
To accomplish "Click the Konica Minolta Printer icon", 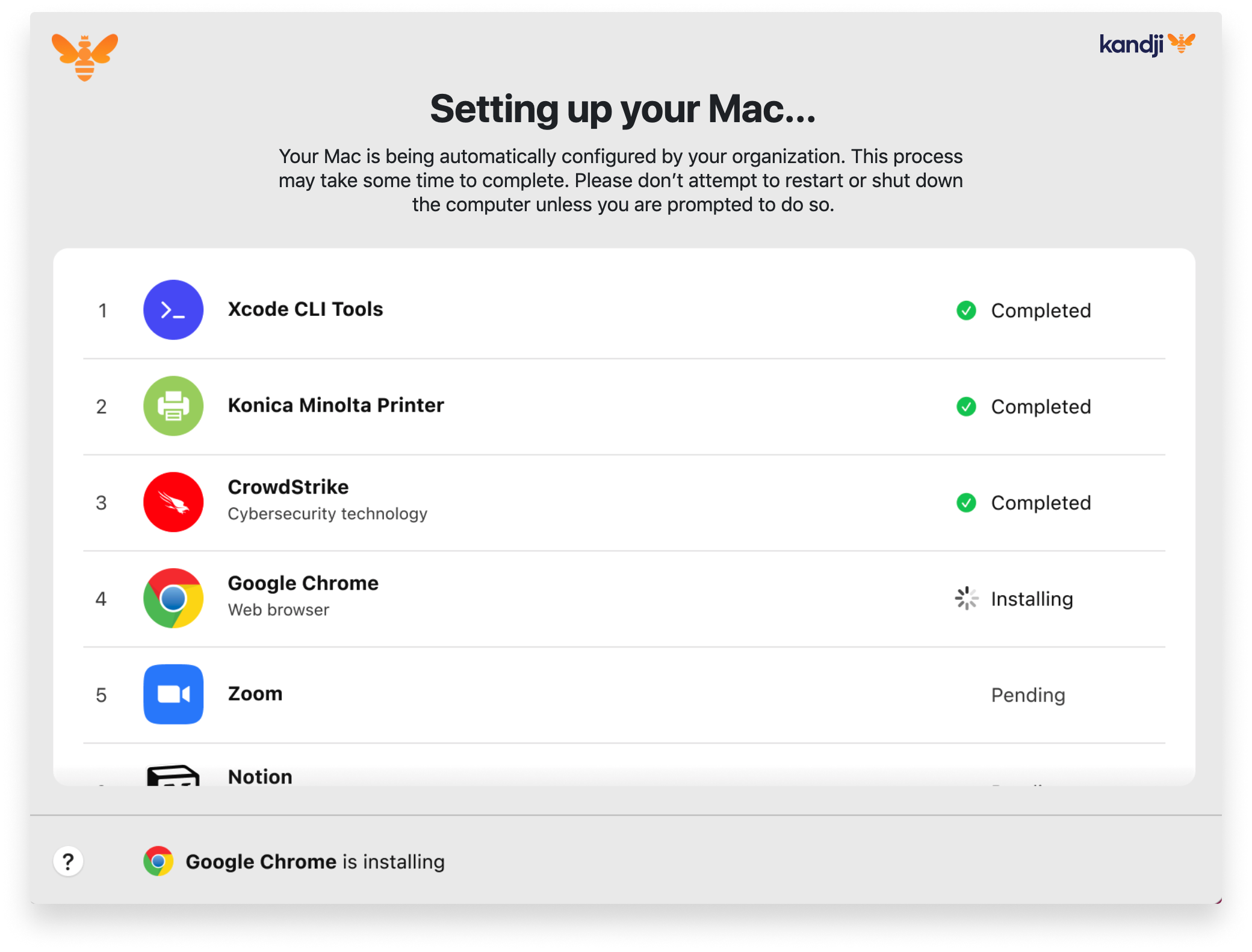I will tap(173, 406).
